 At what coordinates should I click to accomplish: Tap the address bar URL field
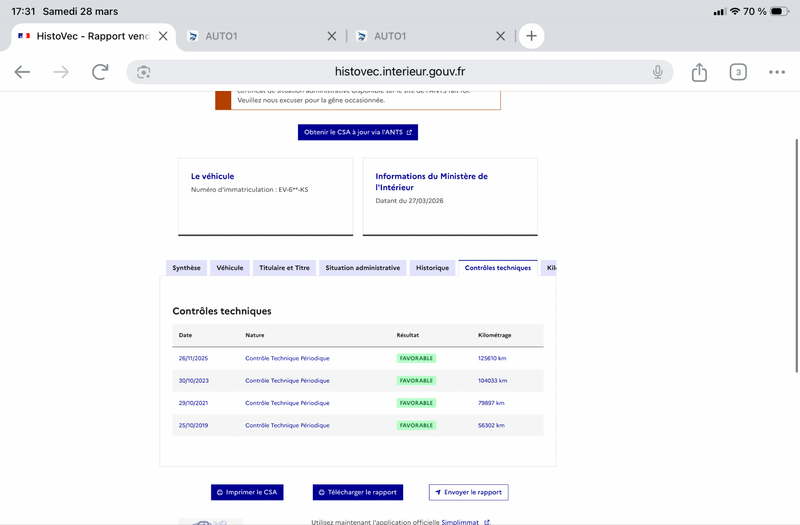(400, 72)
